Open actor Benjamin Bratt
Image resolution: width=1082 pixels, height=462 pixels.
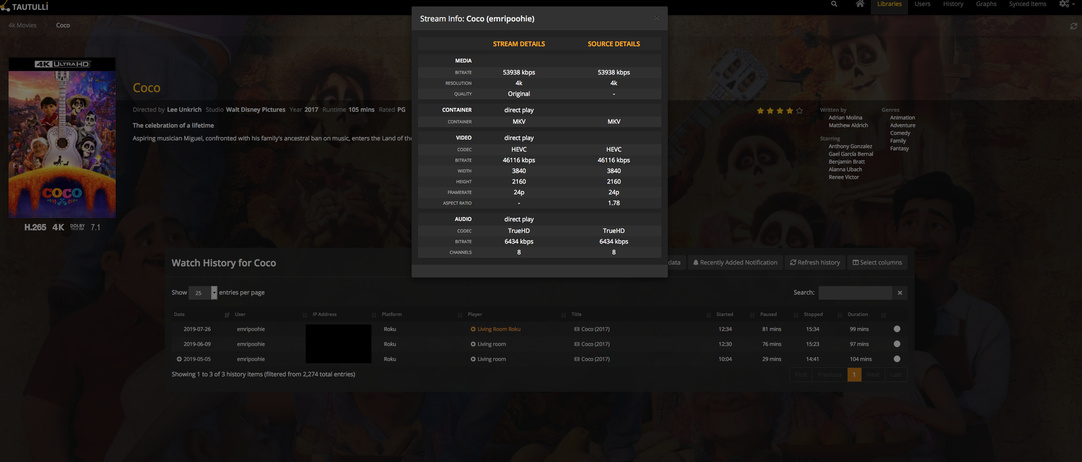point(846,161)
